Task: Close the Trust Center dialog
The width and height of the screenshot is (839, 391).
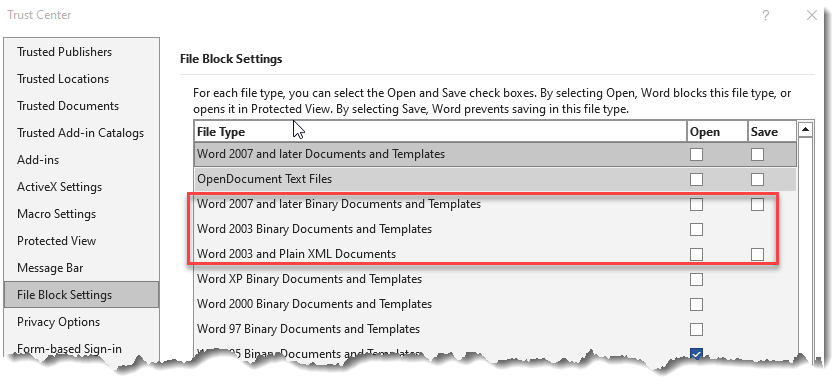Action: 812,16
